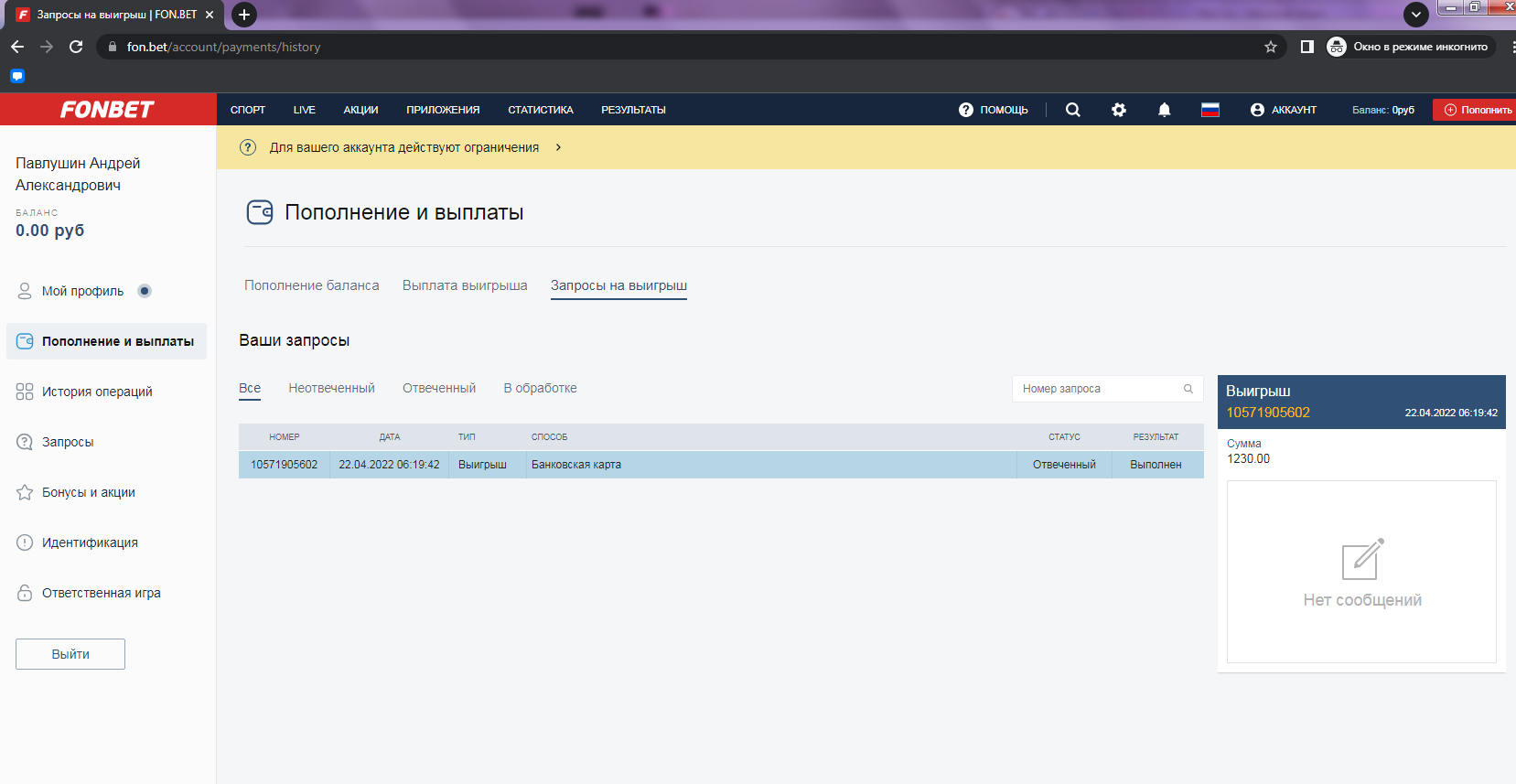
Task: Open Бонусы и акции in sidebar
Action: 89,492
